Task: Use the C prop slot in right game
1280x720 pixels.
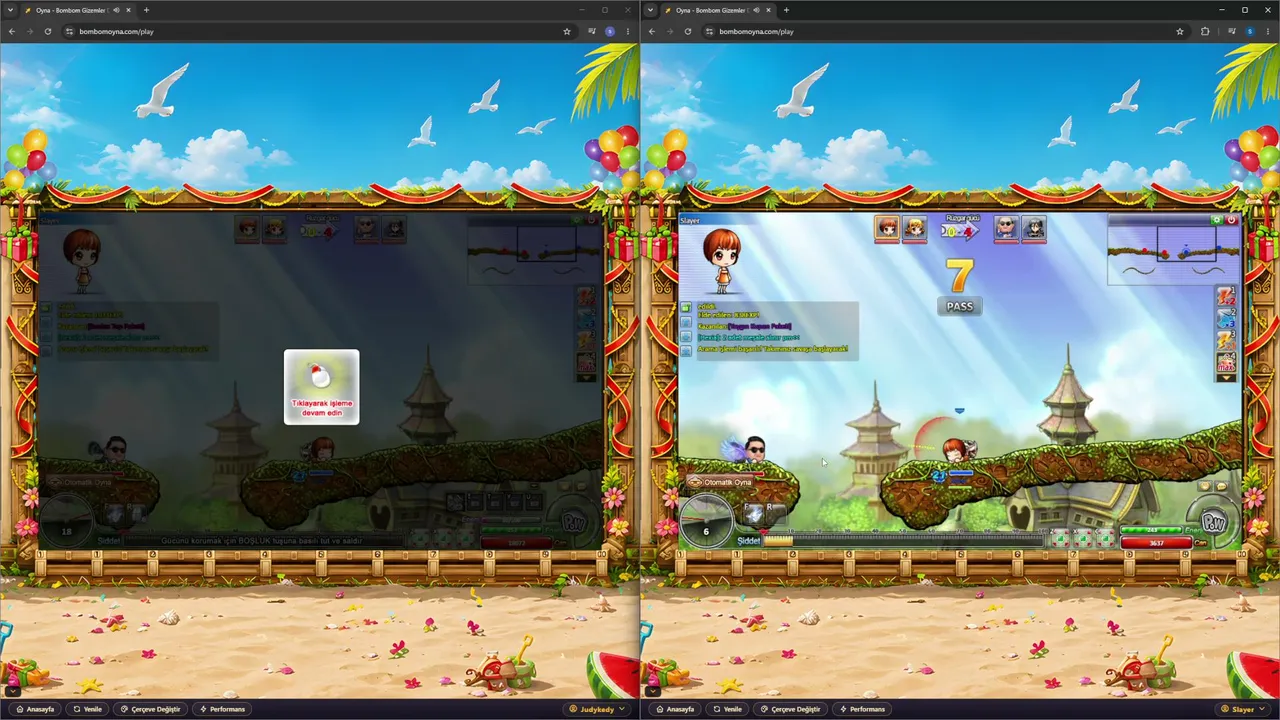Action: [1104, 537]
